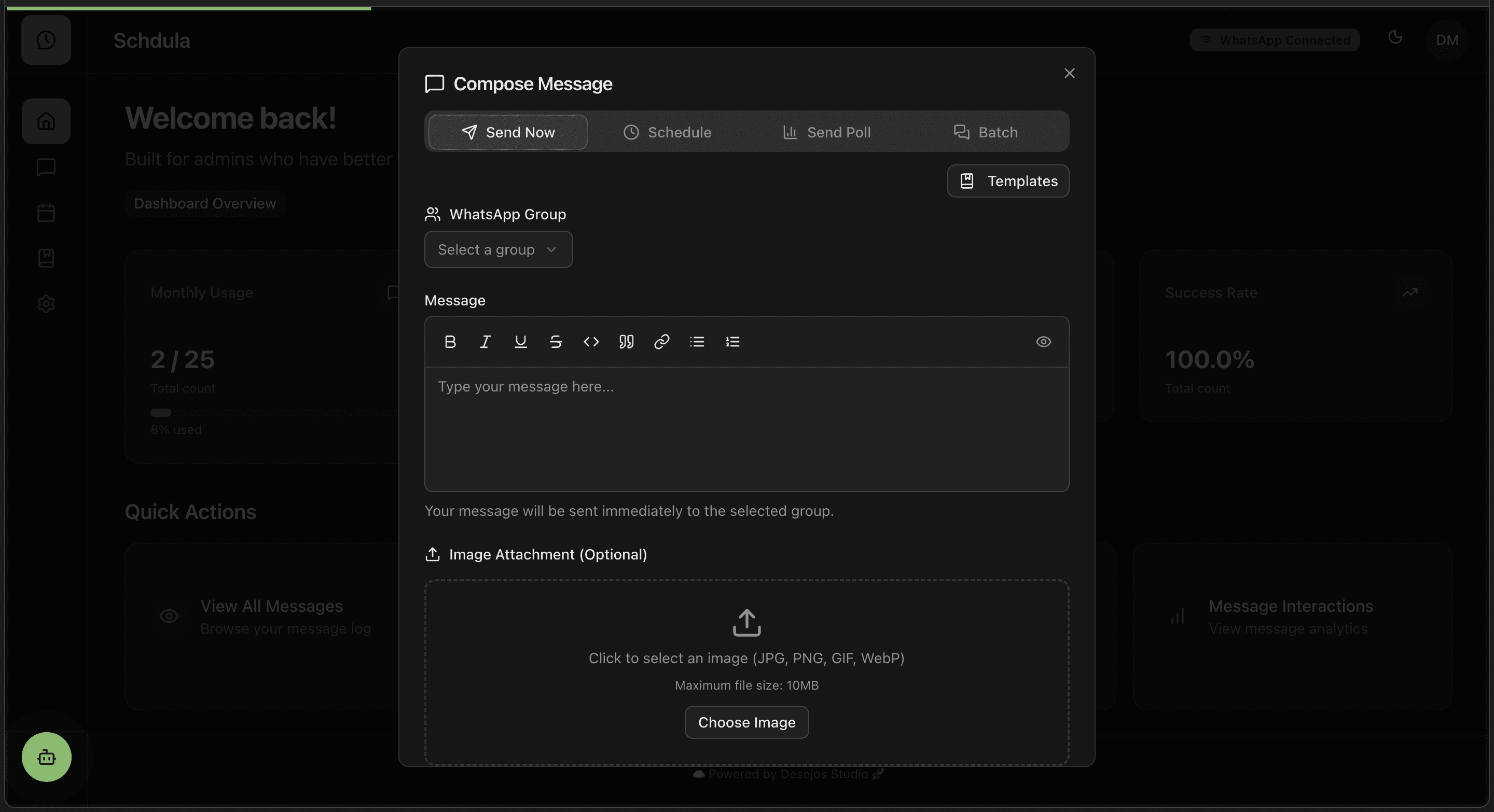Check WhatsApp Connected status badge
The height and width of the screenshot is (812, 1494).
pos(1274,39)
